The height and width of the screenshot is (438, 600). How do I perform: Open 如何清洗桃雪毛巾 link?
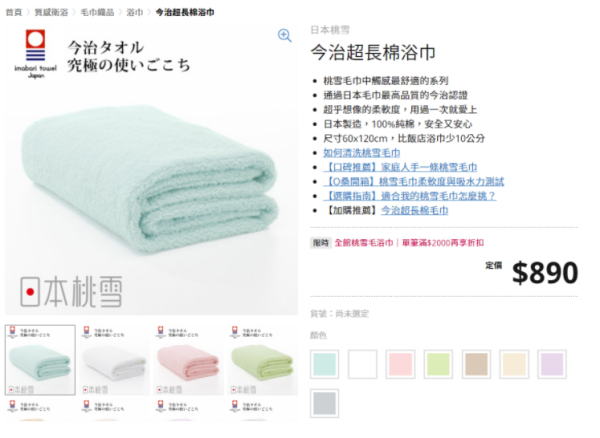361,153
